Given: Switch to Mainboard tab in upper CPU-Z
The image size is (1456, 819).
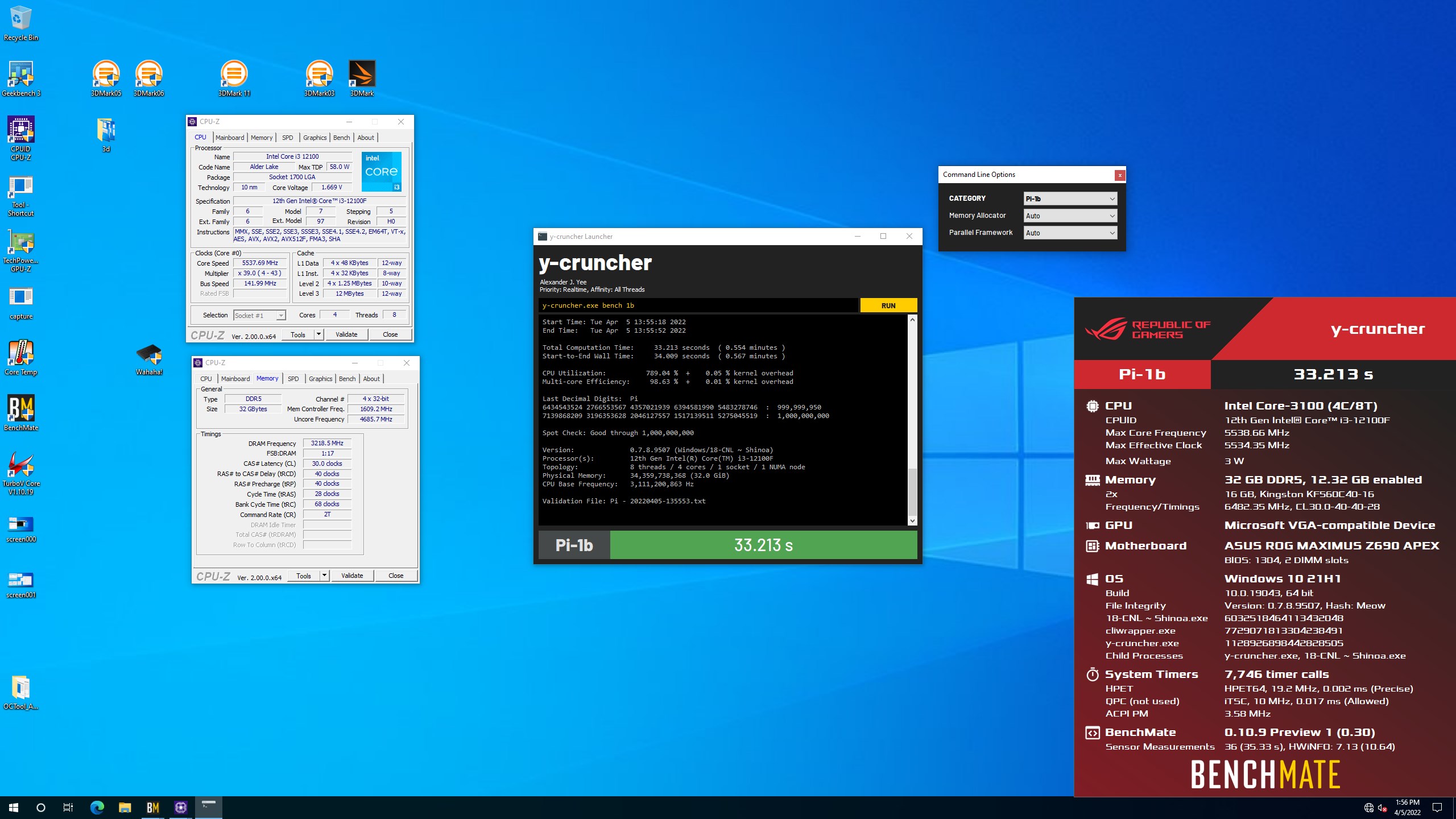Looking at the screenshot, I should (x=230, y=138).
